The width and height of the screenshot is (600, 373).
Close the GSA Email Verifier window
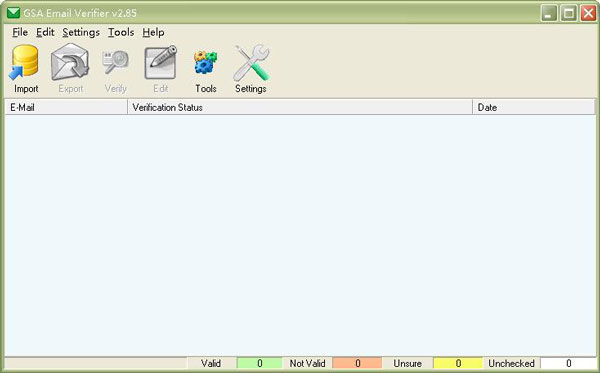coord(589,13)
